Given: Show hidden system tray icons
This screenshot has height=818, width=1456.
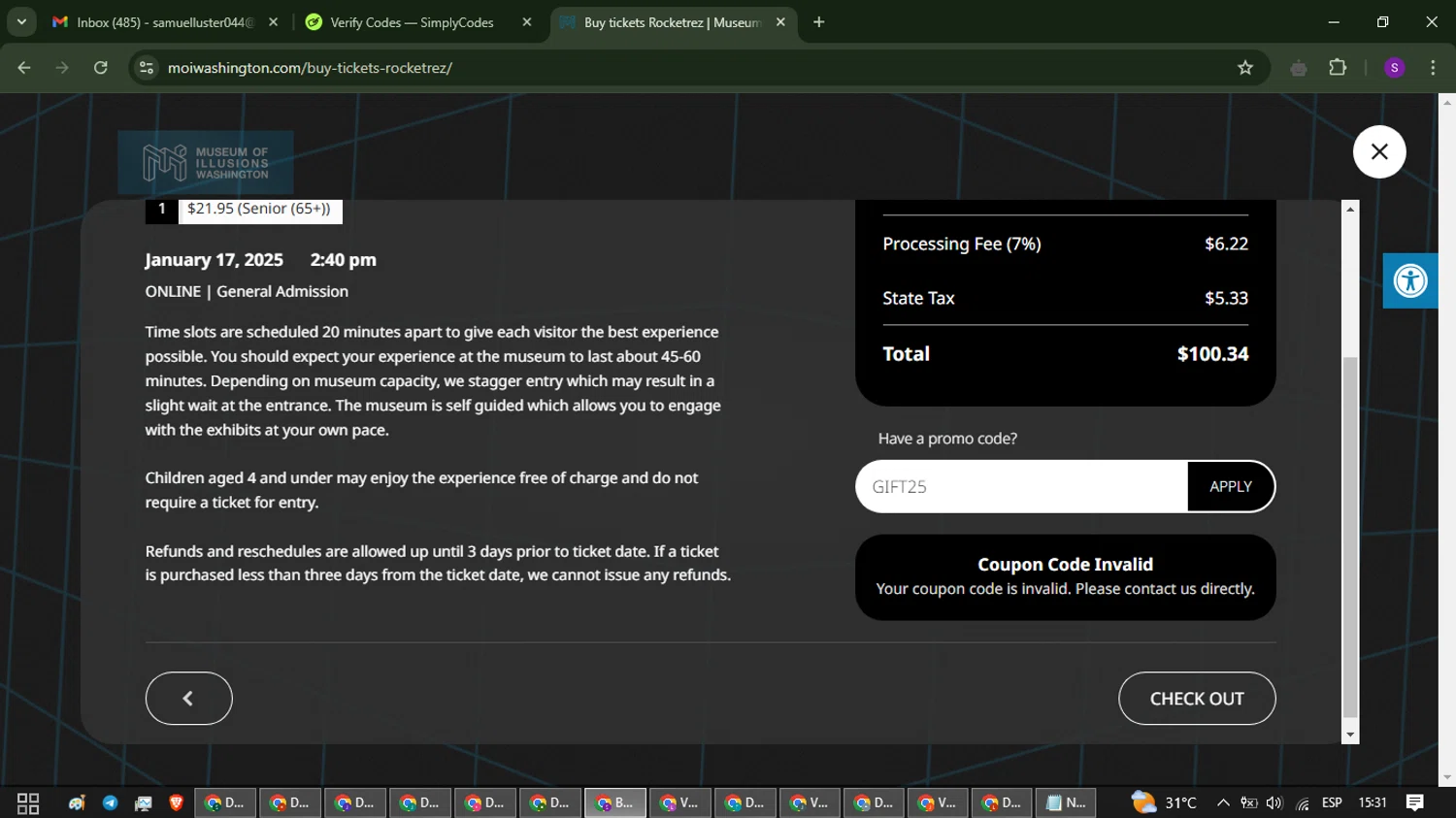Looking at the screenshot, I should 1223,803.
